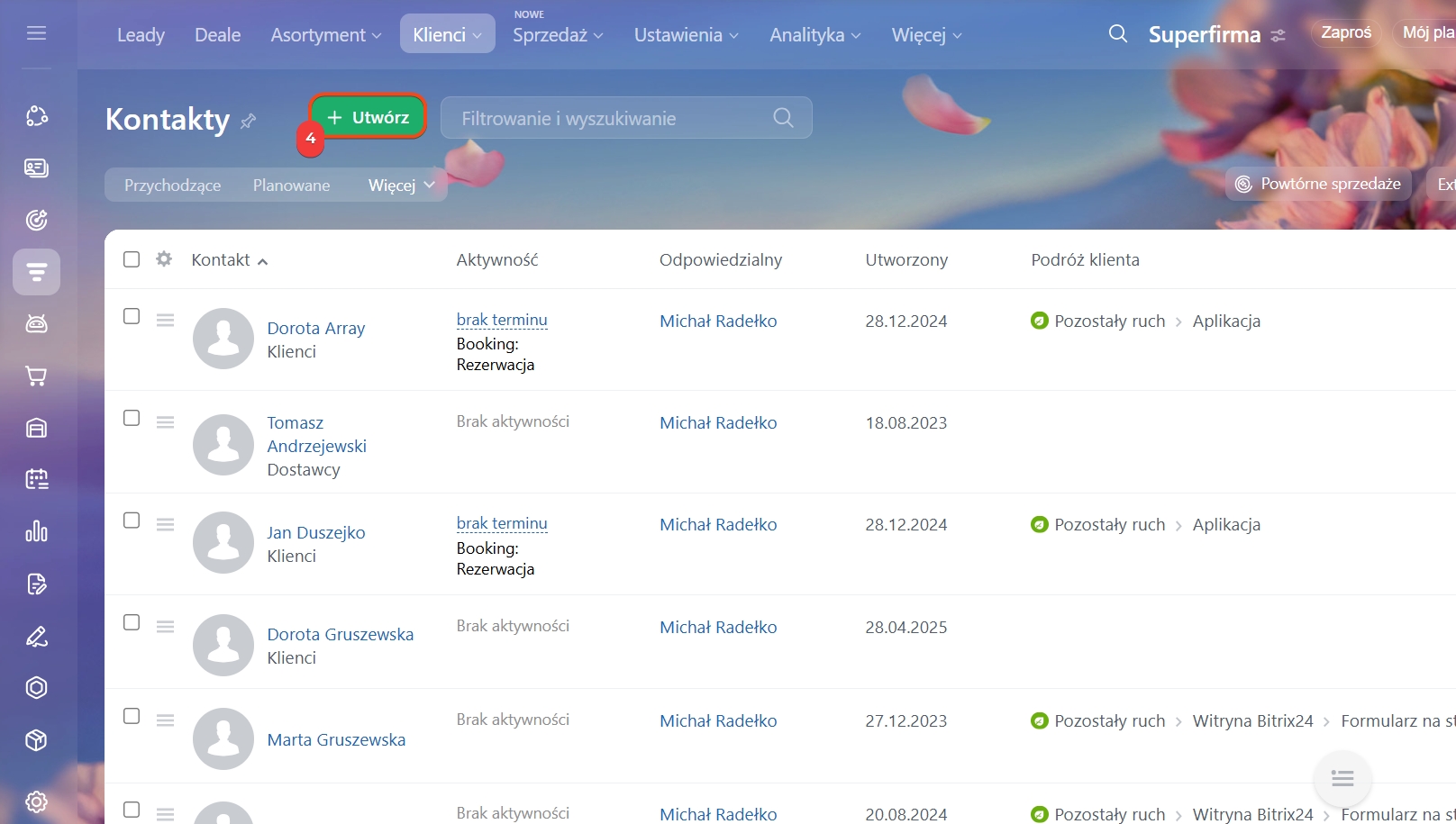Select the Planowane filter tab
The image size is (1456, 824).
click(x=291, y=186)
